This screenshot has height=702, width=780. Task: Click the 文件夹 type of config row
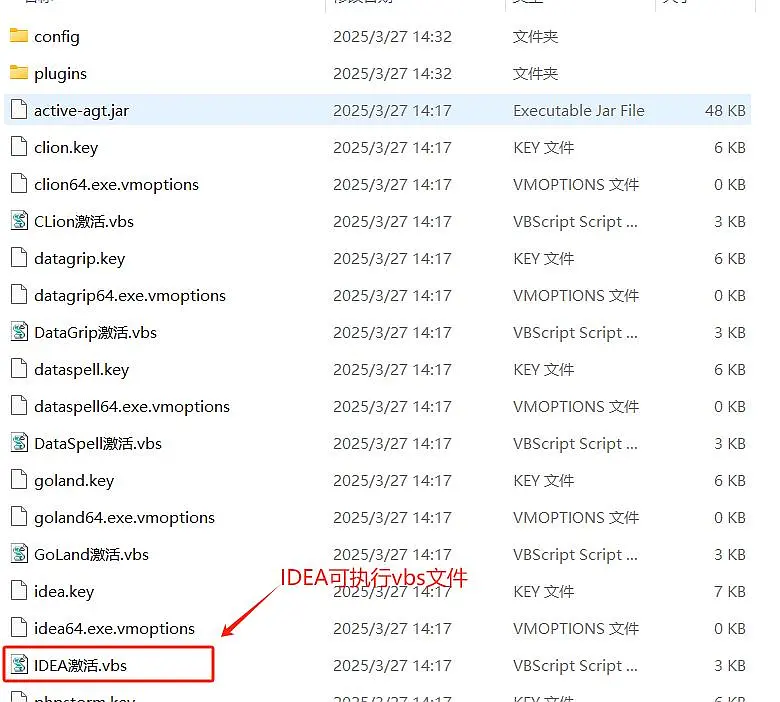(x=535, y=37)
